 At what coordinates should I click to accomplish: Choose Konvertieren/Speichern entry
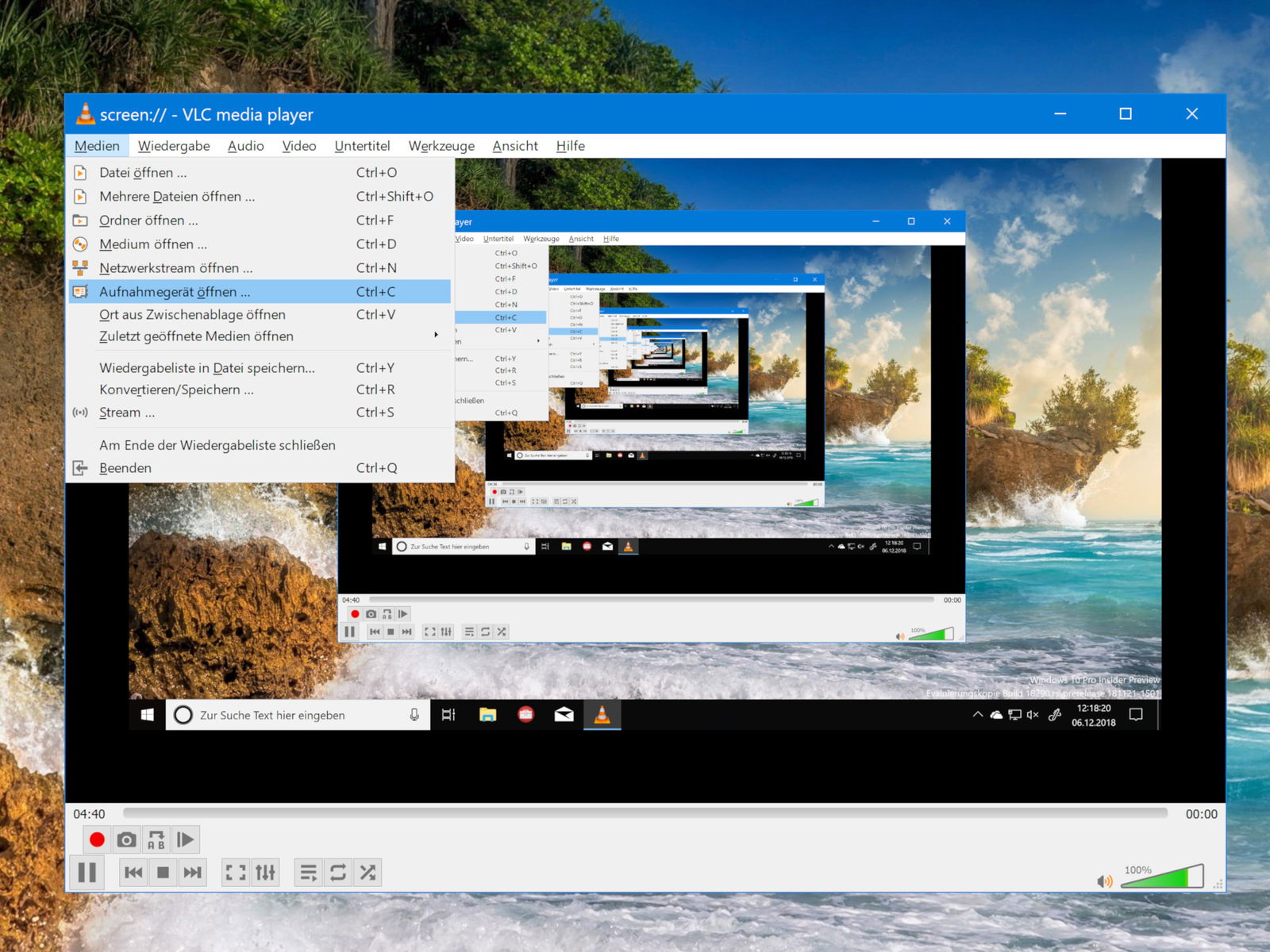260,390
